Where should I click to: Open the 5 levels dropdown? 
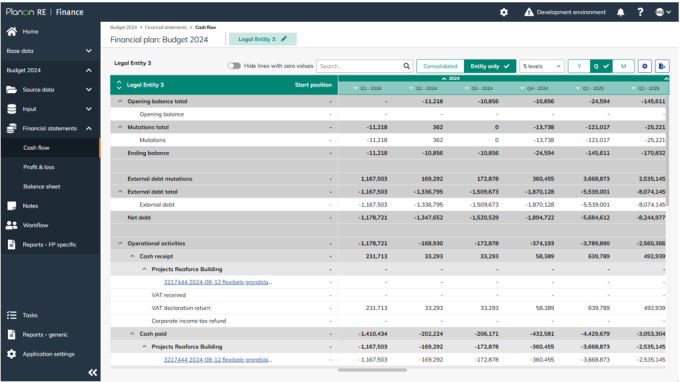pos(542,66)
